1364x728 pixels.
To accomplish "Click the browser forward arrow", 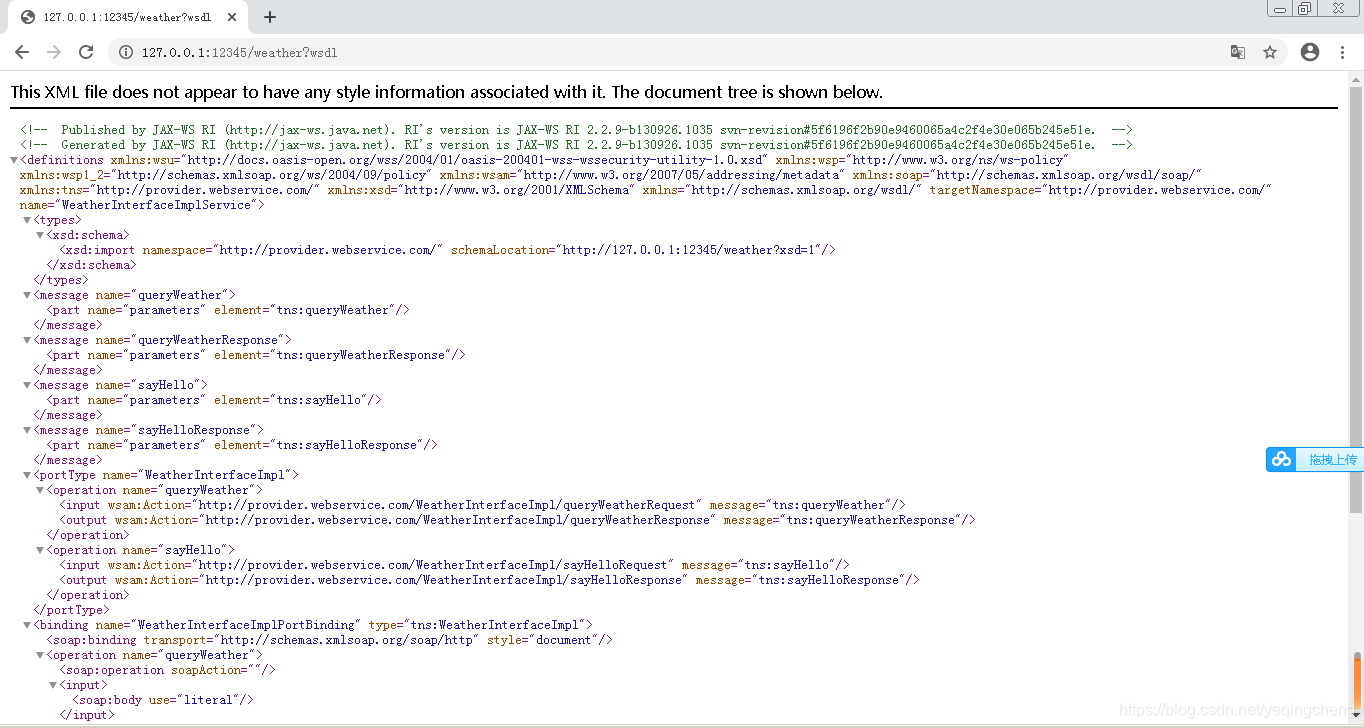I will tap(54, 52).
